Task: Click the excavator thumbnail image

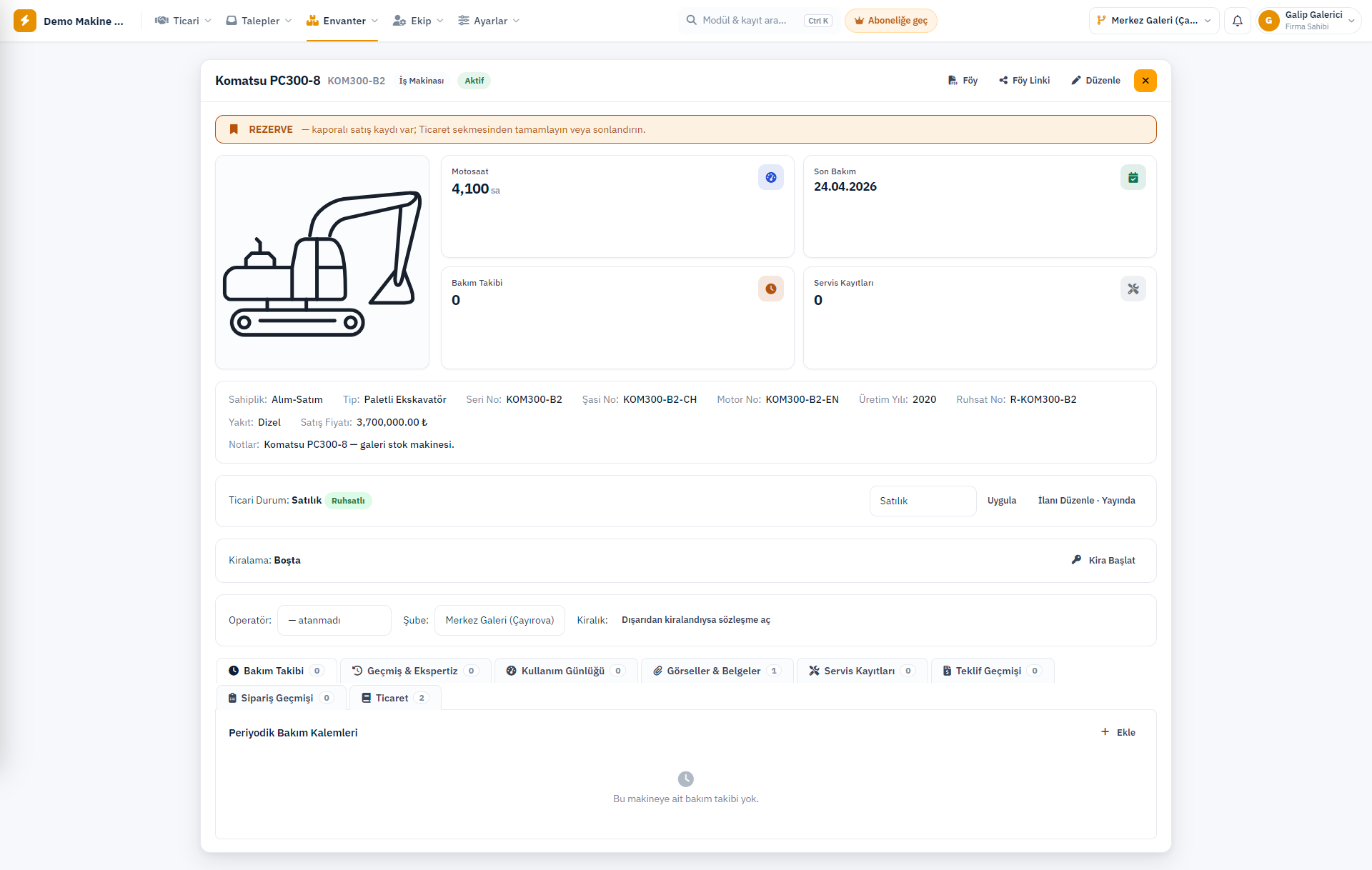Action: point(322,262)
